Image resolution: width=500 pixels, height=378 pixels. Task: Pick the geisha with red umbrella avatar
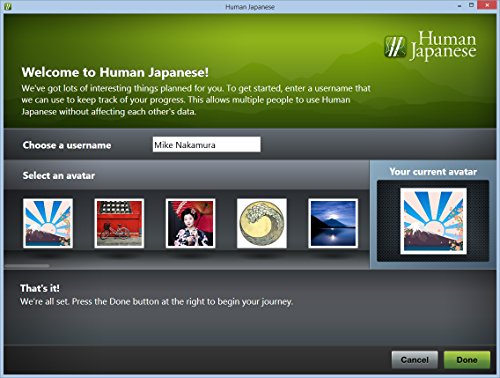[x=191, y=223]
